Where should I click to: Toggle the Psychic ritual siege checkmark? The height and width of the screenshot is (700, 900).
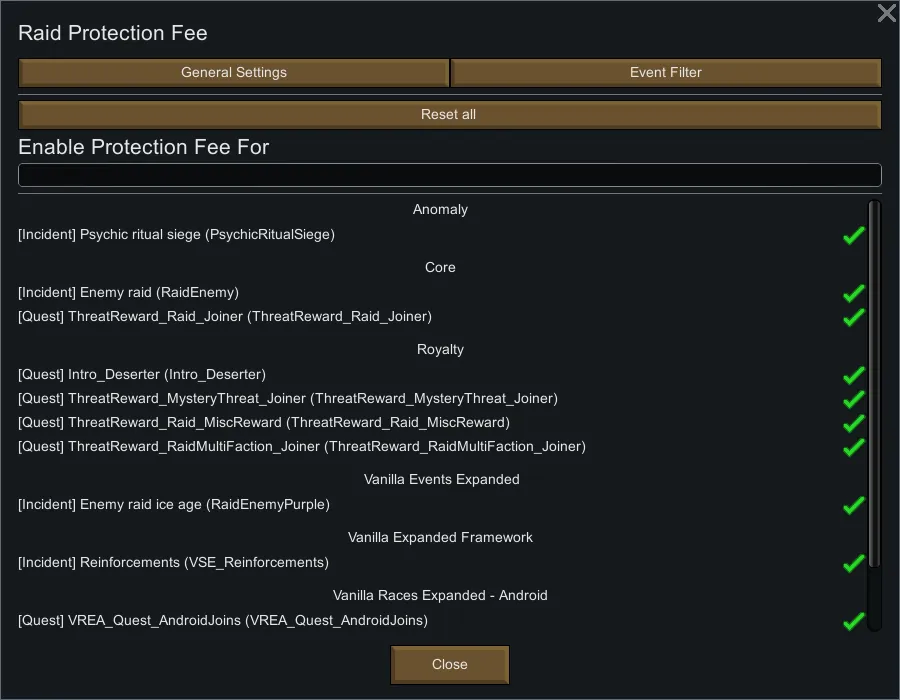click(853, 235)
